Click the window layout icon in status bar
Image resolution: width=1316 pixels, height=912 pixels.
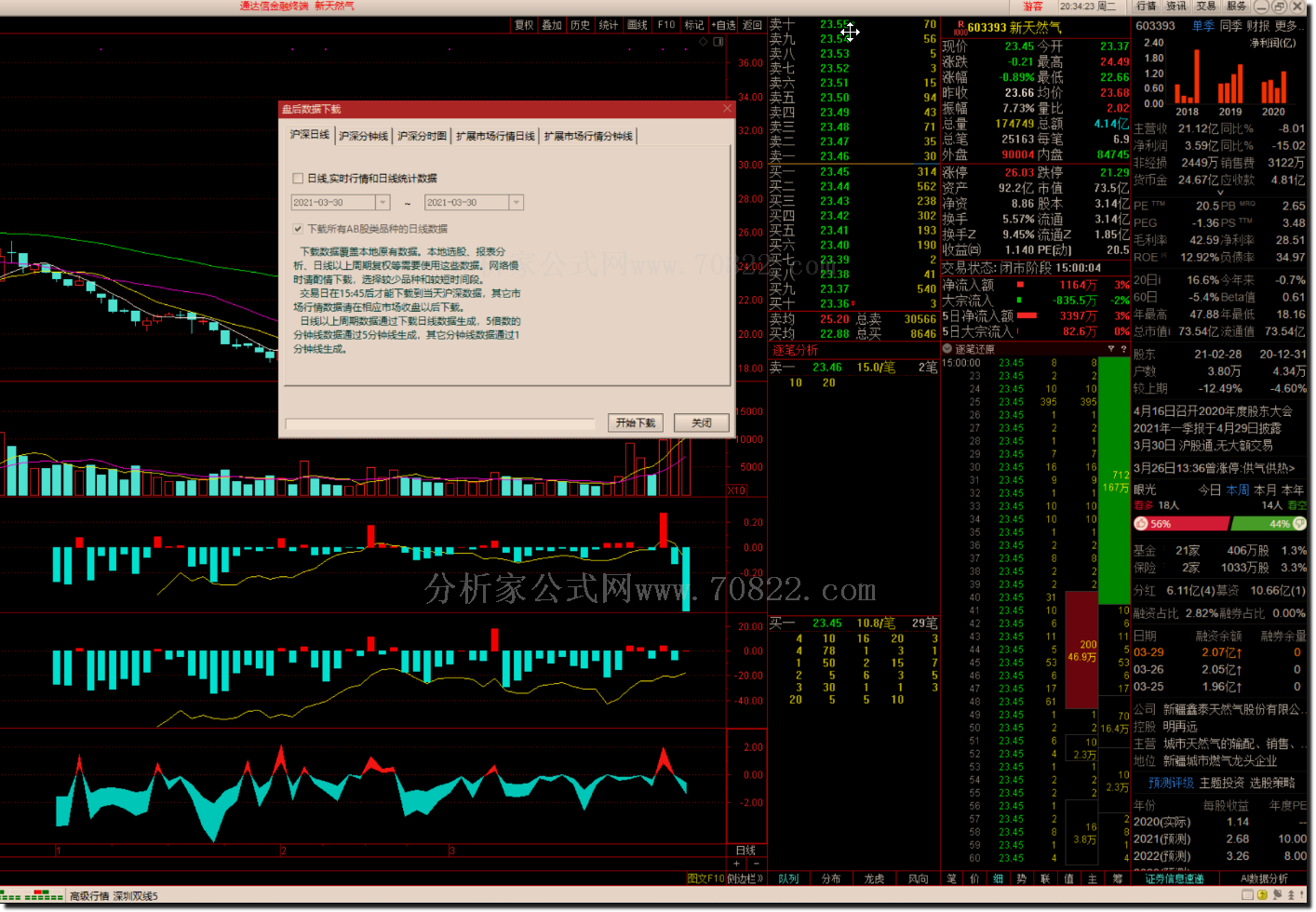1247,895
